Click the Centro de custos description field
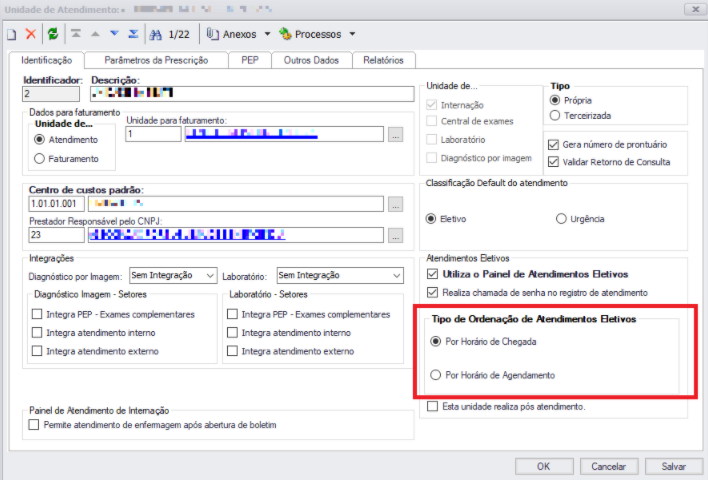The height and width of the screenshot is (480, 708). pyautogui.click(x=236, y=204)
